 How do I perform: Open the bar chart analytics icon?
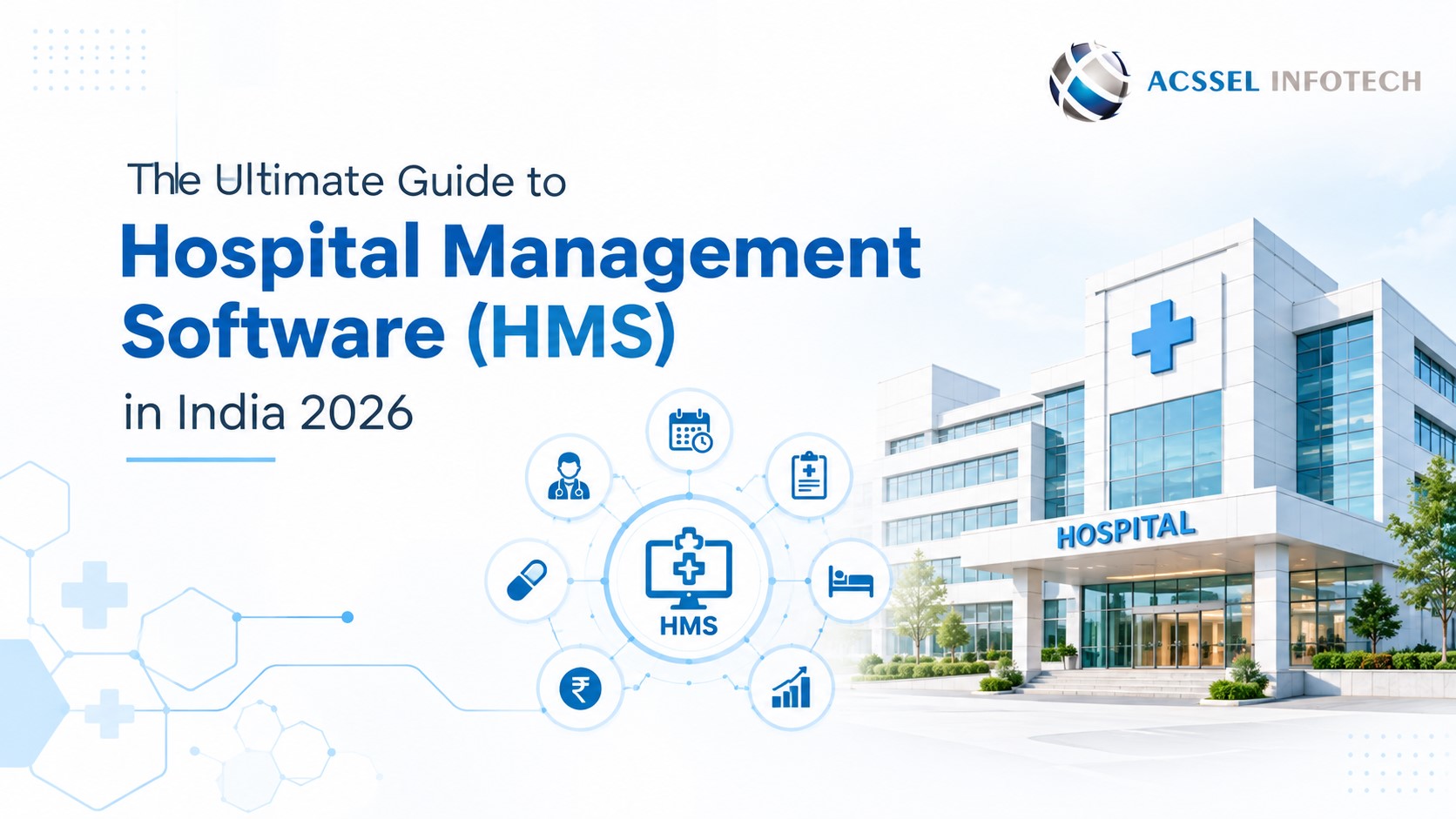(791, 688)
